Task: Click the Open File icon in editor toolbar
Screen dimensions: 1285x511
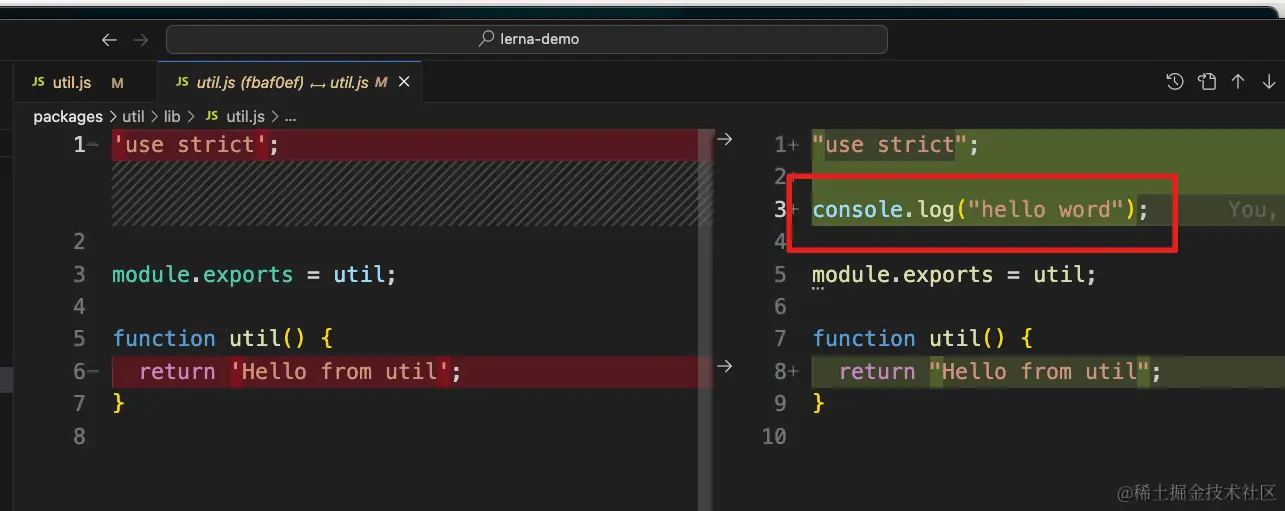Action: tap(1207, 82)
